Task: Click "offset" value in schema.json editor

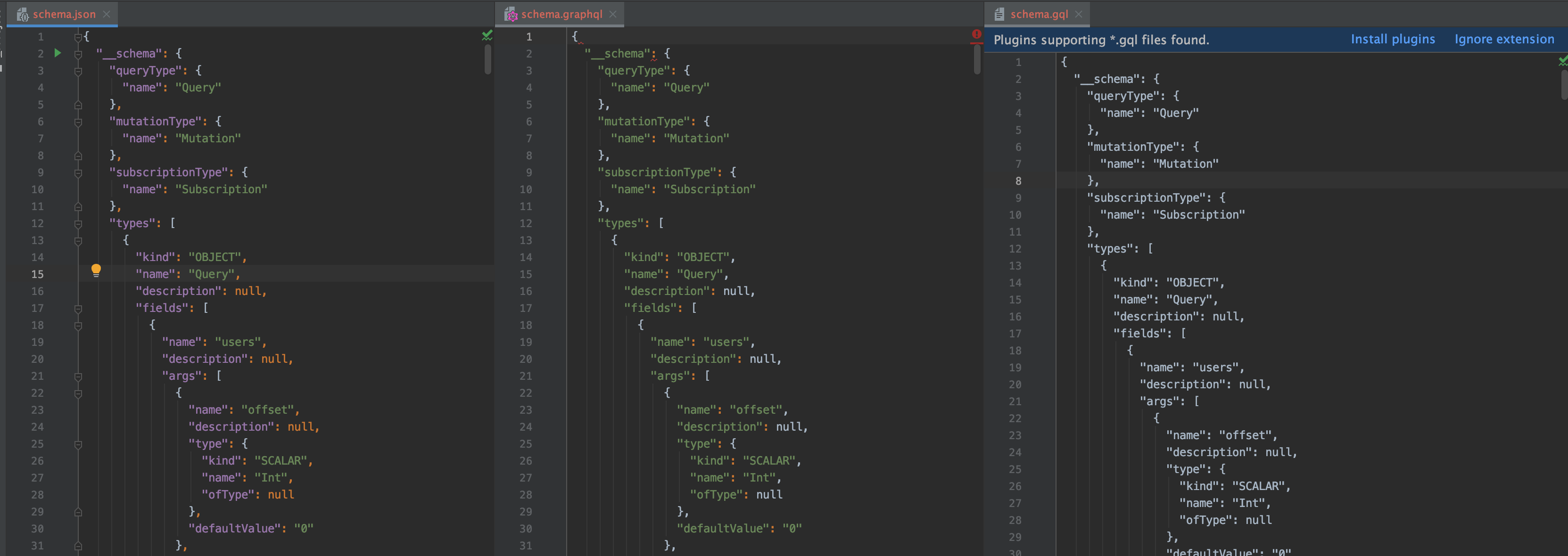Action: point(267,410)
